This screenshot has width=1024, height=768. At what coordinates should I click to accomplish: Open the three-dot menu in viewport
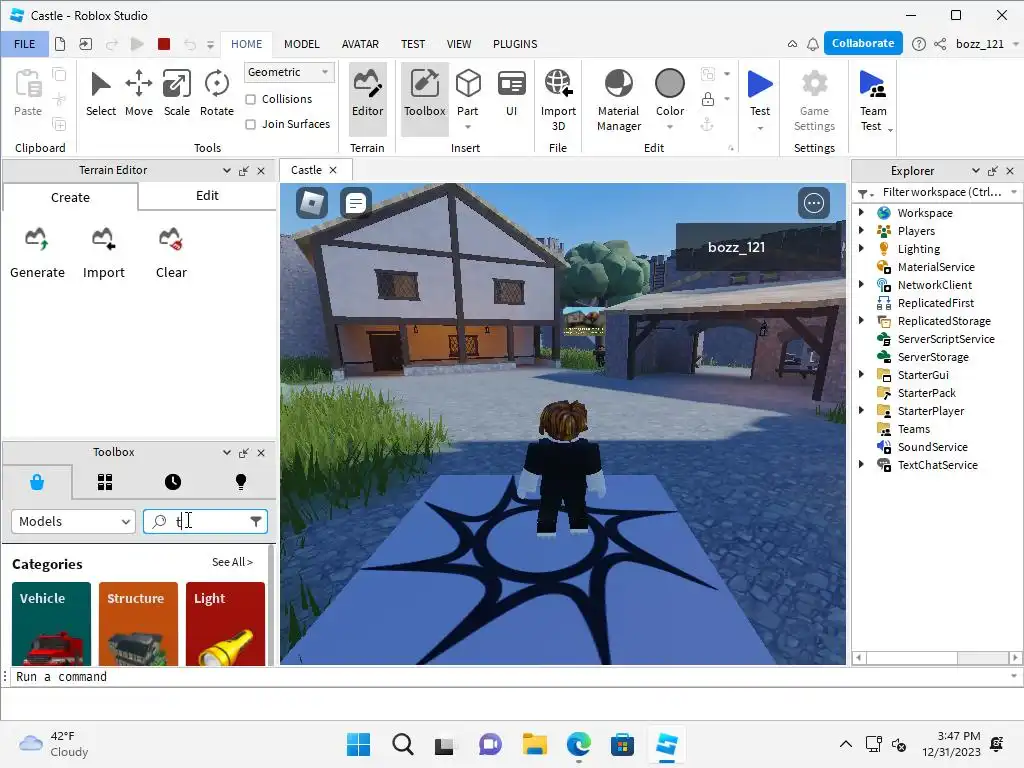pos(814,203)
